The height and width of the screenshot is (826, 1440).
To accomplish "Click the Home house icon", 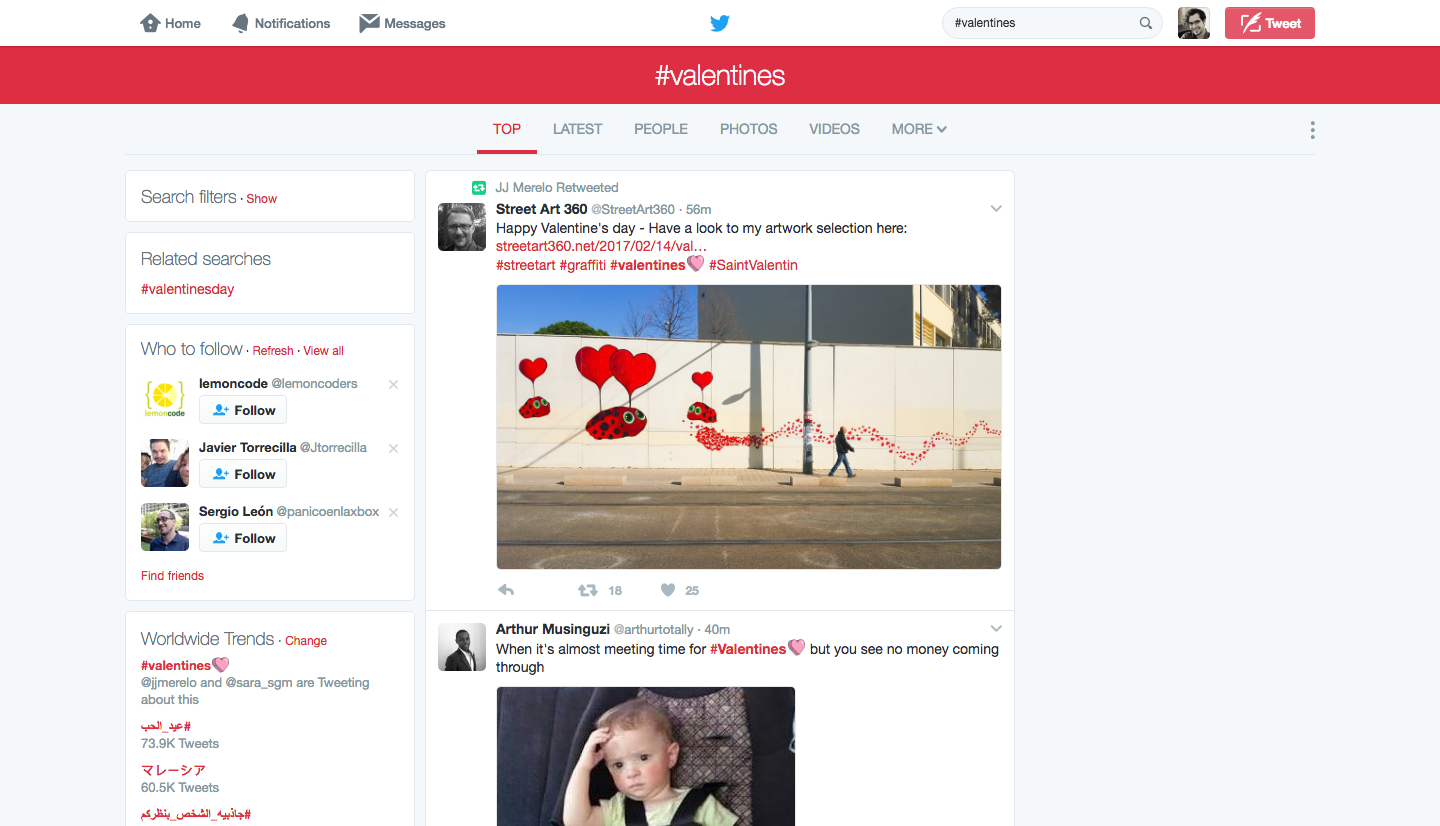I will pos(150,23).
